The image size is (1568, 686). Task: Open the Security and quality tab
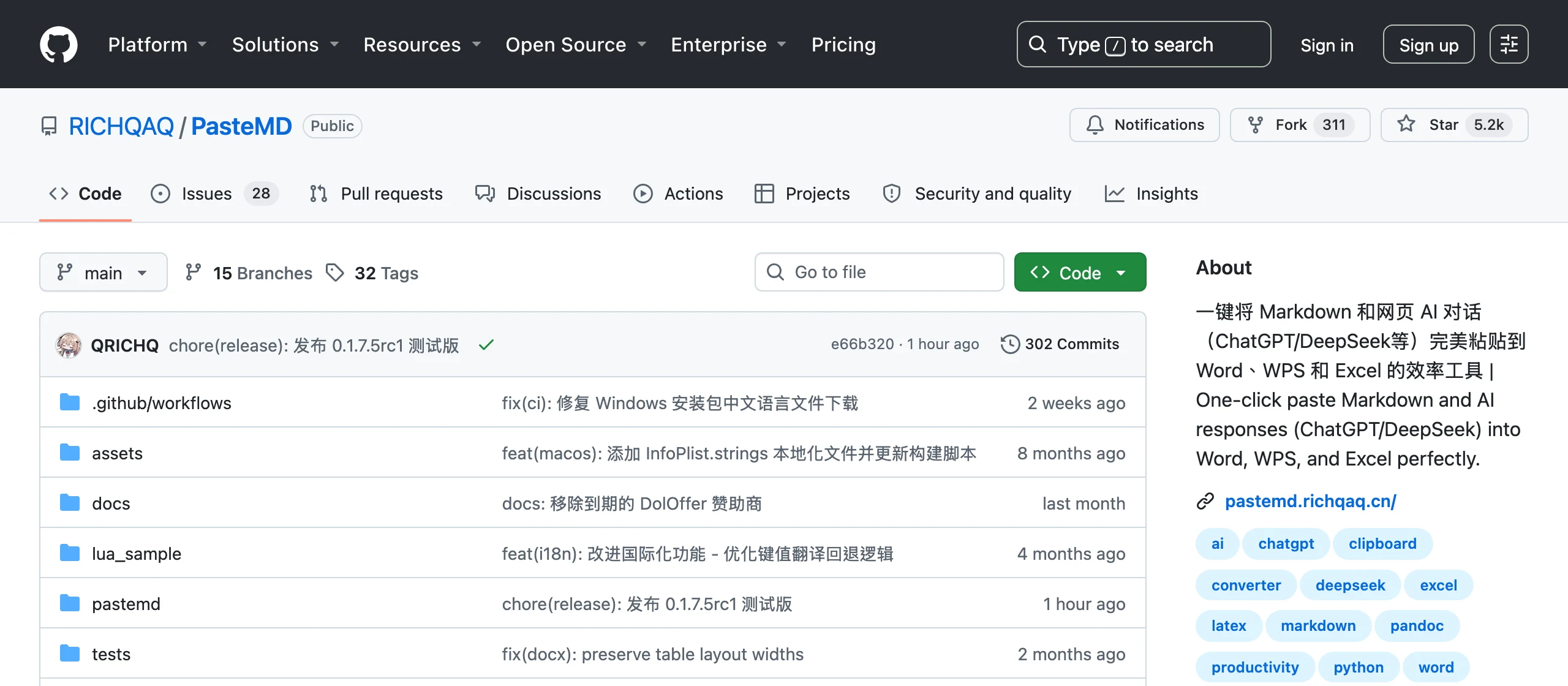(977, 194)
